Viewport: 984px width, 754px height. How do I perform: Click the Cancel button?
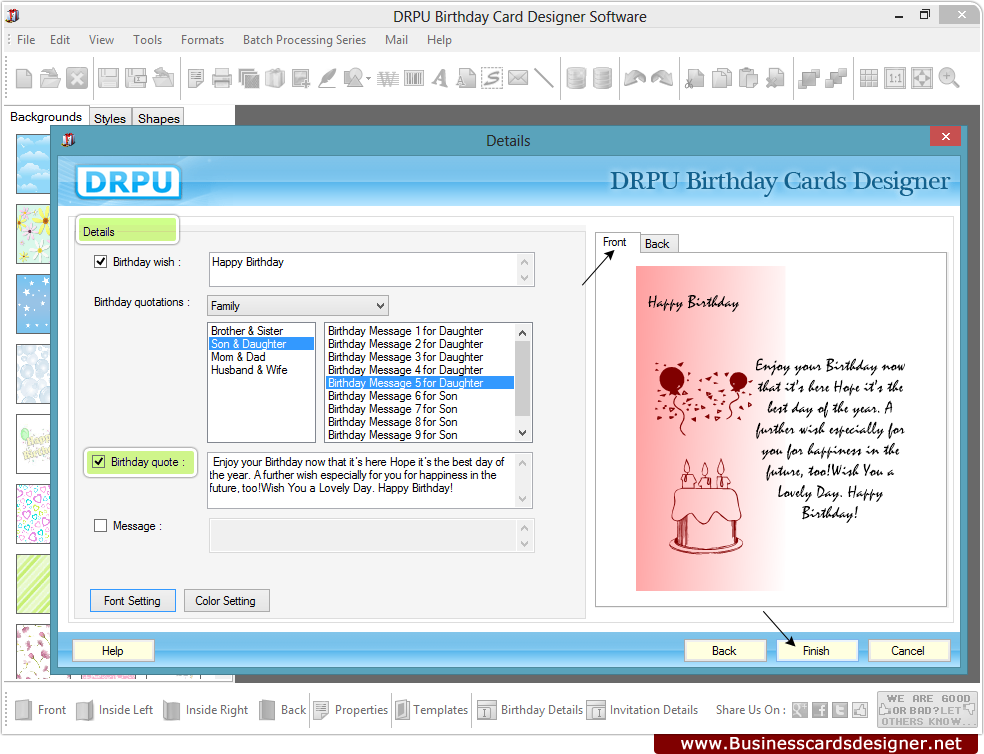[x=908, y=651]
